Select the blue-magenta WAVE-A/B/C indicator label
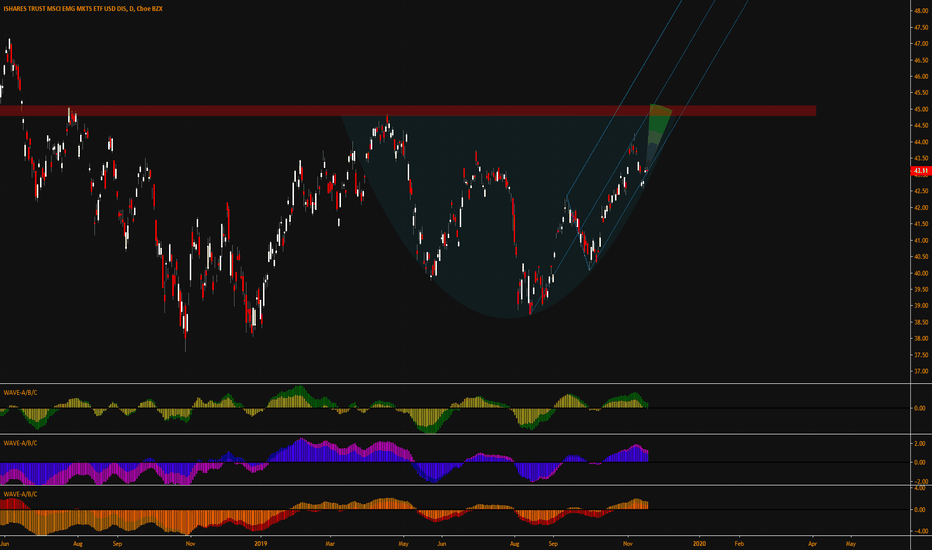Screen dimensions: 932x550 click(x=20, y=443)
